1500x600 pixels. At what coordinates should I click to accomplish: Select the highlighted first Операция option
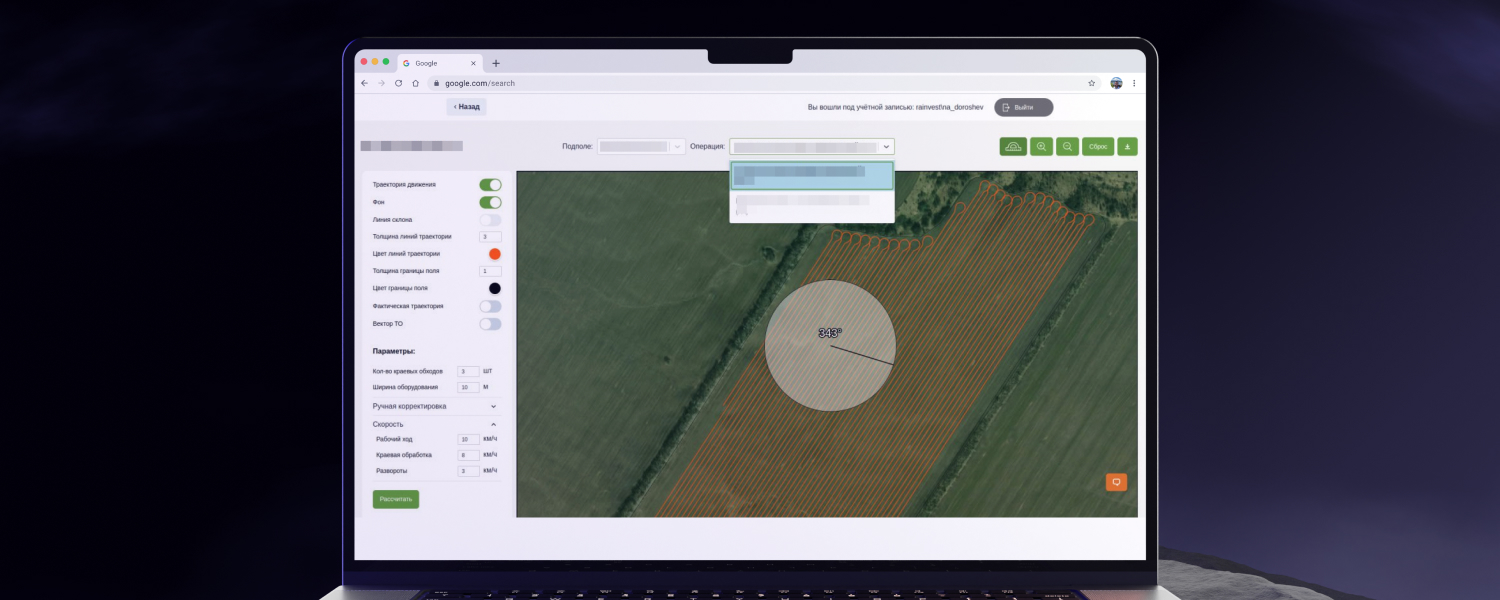(x=812, y=176)
